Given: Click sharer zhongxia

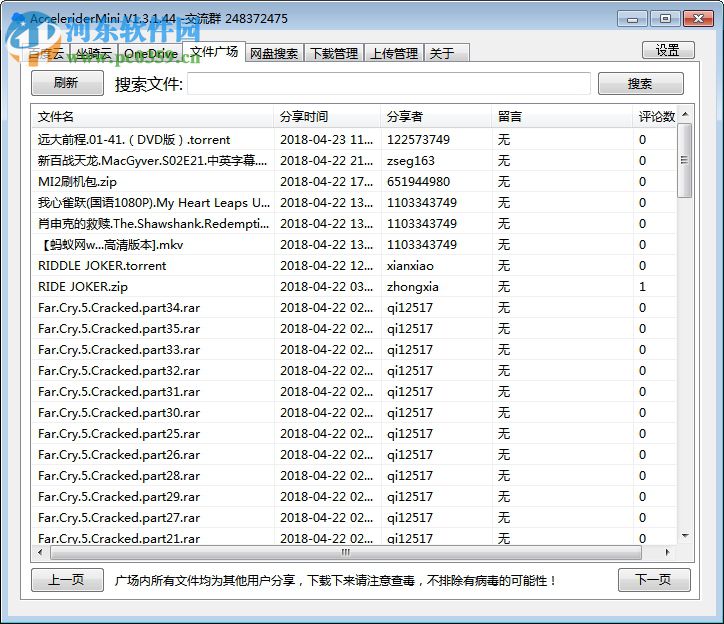Looking at the screenshot, I should 413,287.
